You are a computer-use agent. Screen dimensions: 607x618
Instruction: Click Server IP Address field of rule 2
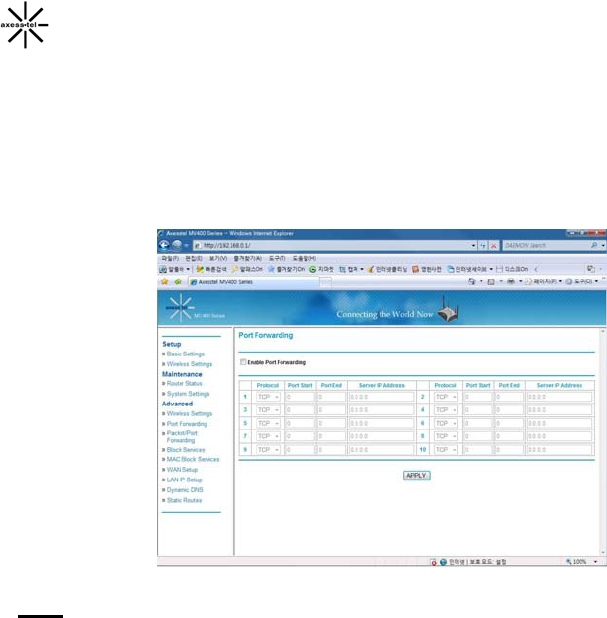coord(559,397)
